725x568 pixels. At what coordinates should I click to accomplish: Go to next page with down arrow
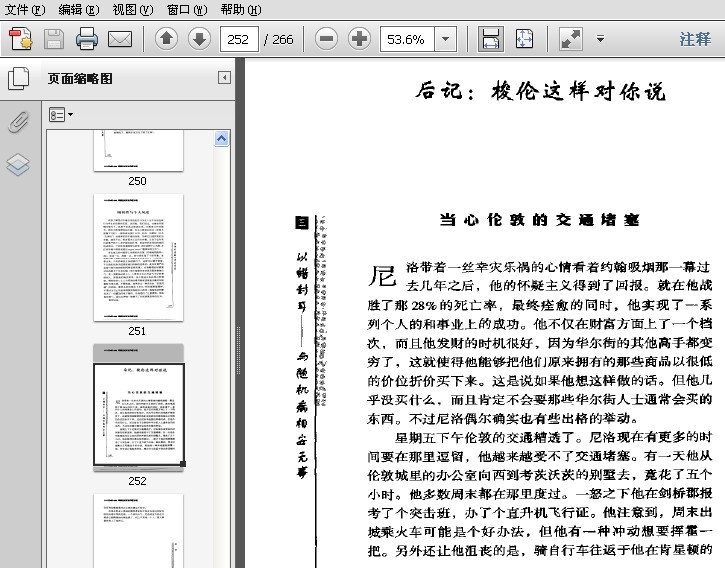coord(199,39)
